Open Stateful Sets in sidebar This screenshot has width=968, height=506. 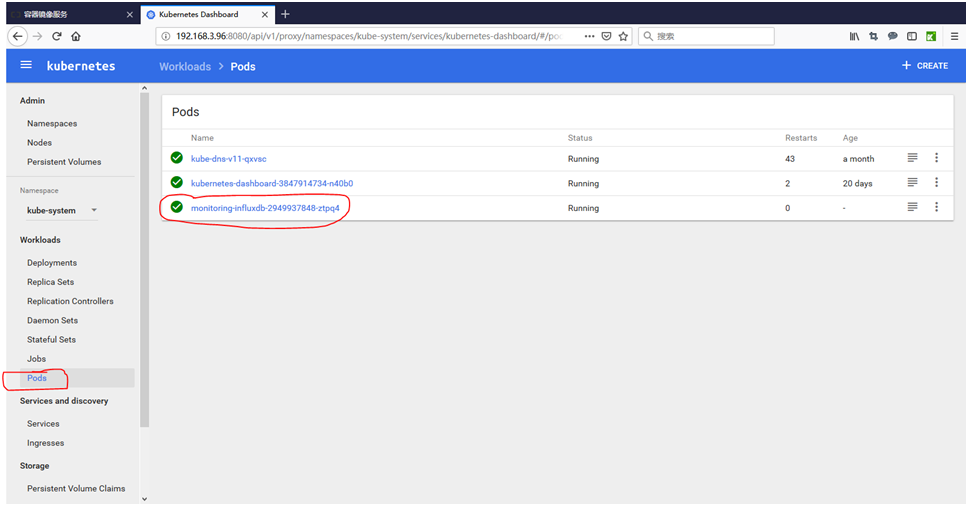pyautogui.click(x=51, y=339)
